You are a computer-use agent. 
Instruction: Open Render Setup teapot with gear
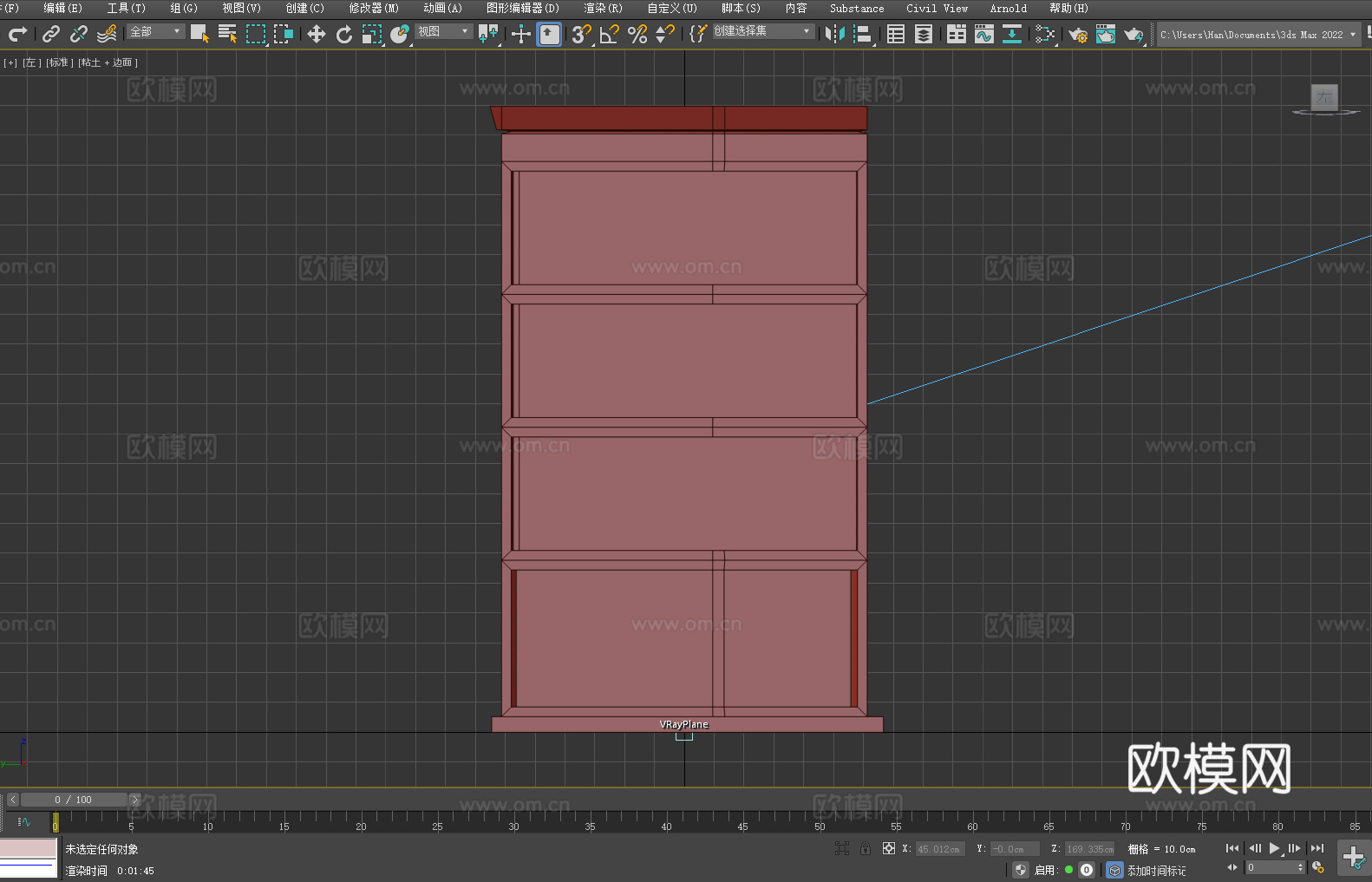(x=1078, y=34)
